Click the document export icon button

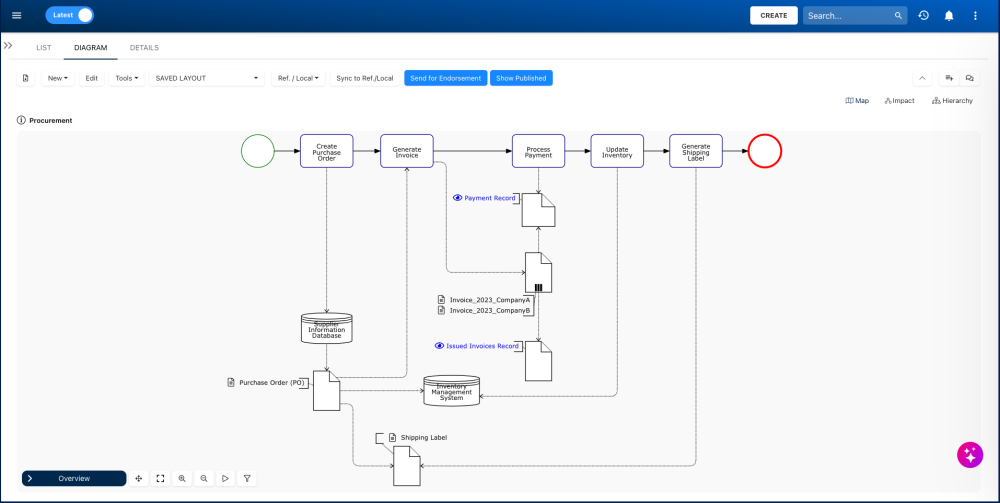(x=26, y=78)
